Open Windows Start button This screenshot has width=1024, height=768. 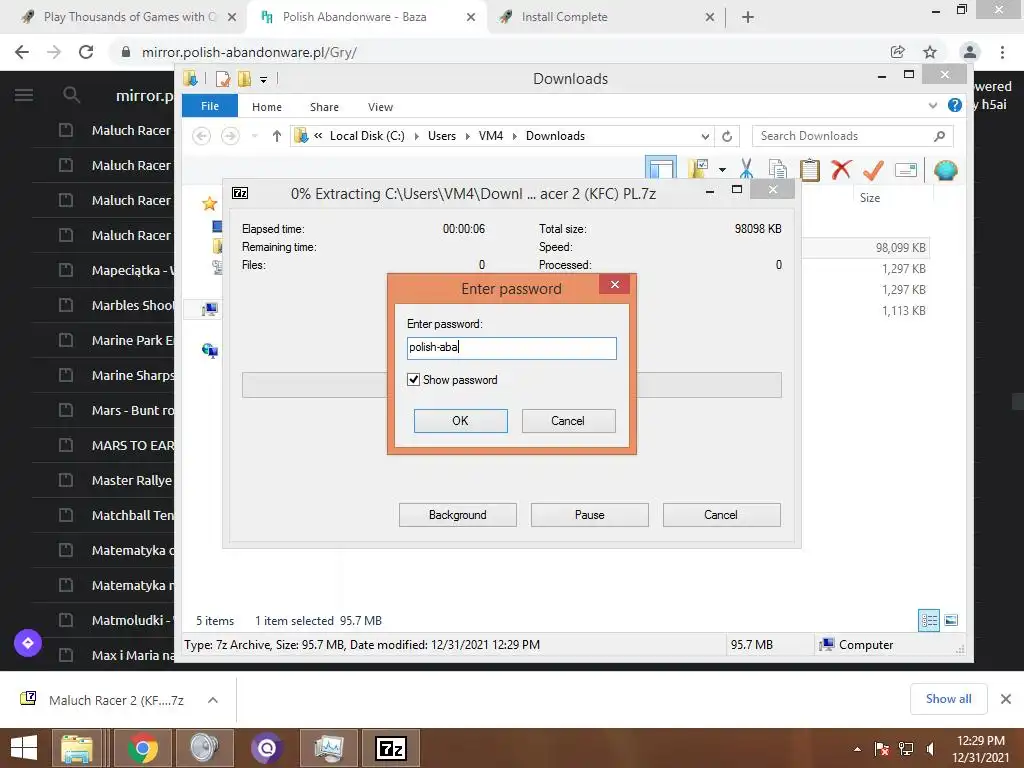click(24, 748)
